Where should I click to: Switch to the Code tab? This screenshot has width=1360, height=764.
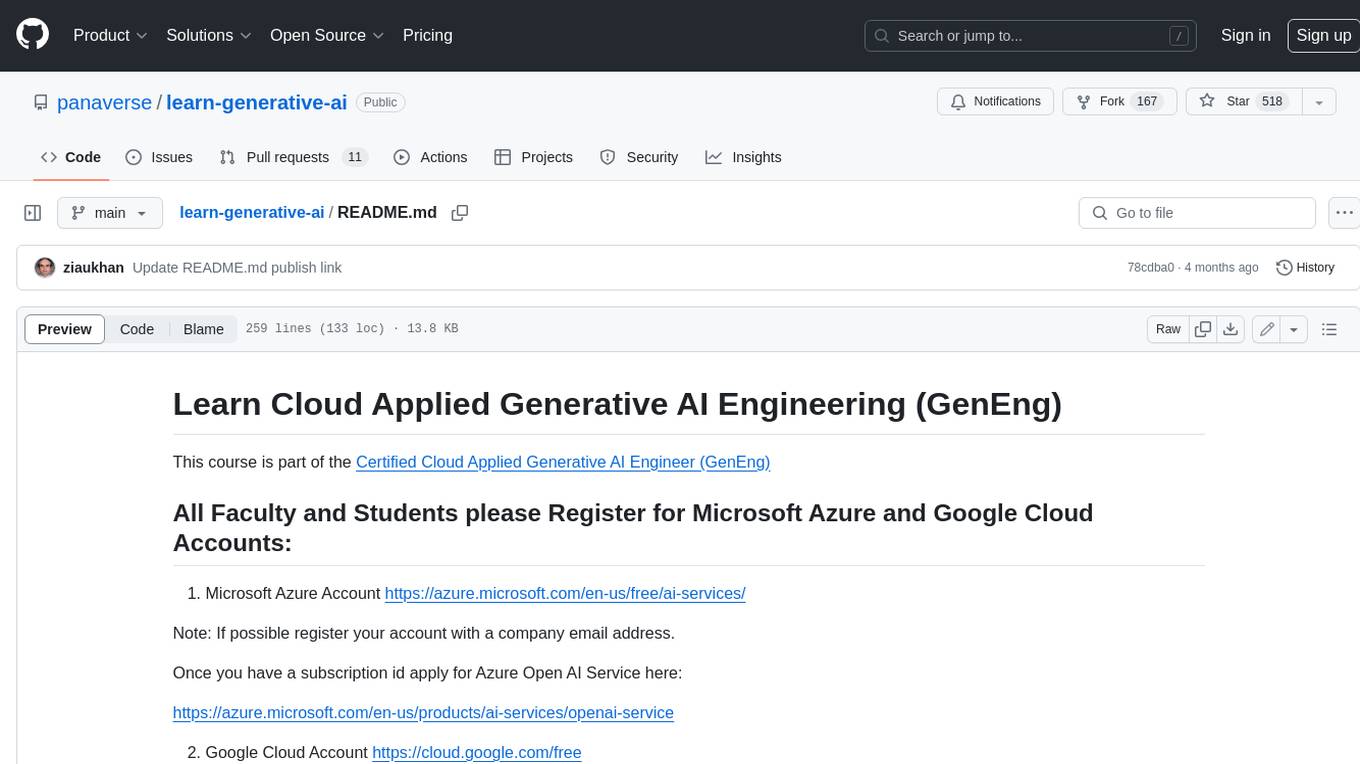coord(71,157)
